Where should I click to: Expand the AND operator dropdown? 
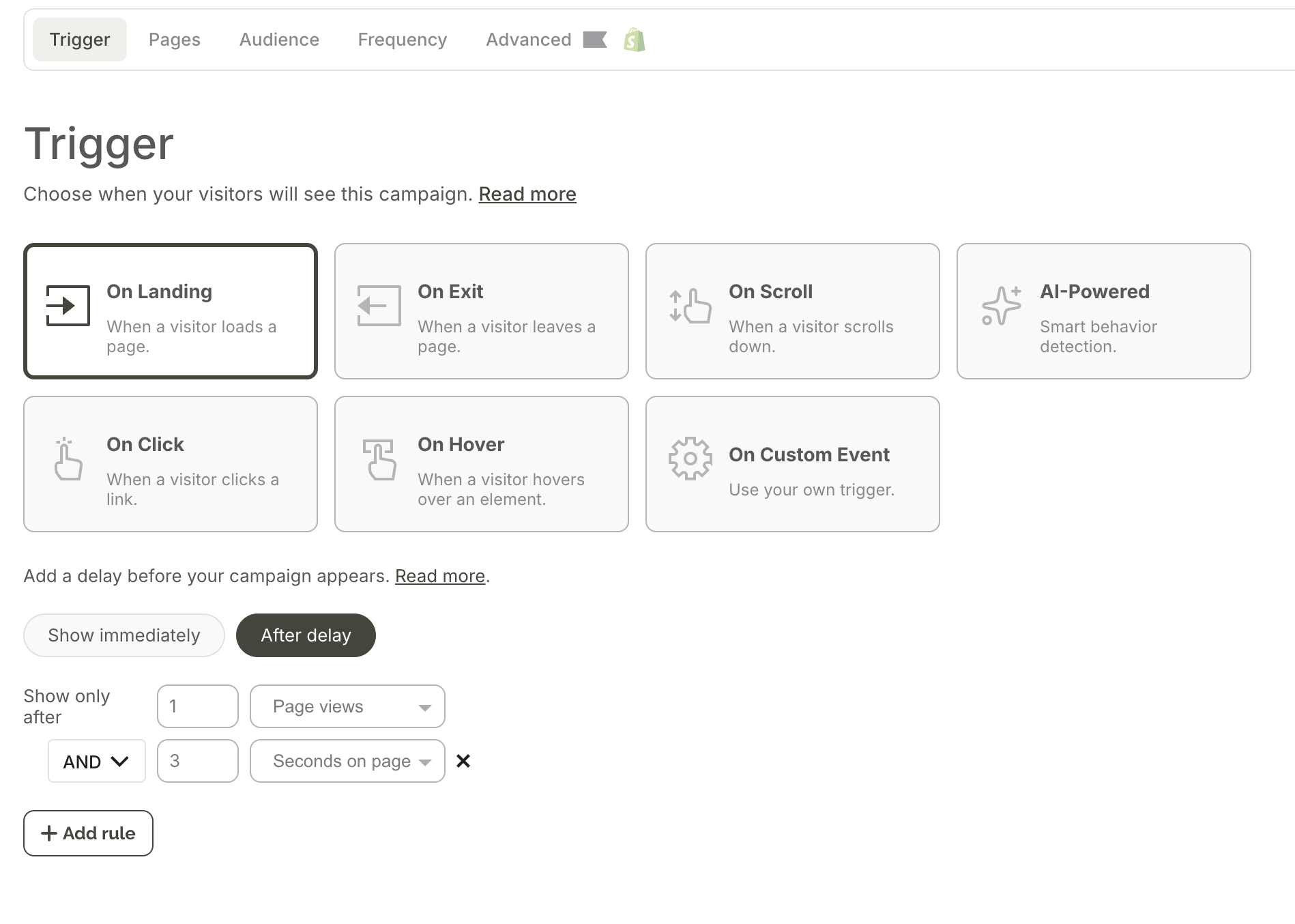coord(96,761)
